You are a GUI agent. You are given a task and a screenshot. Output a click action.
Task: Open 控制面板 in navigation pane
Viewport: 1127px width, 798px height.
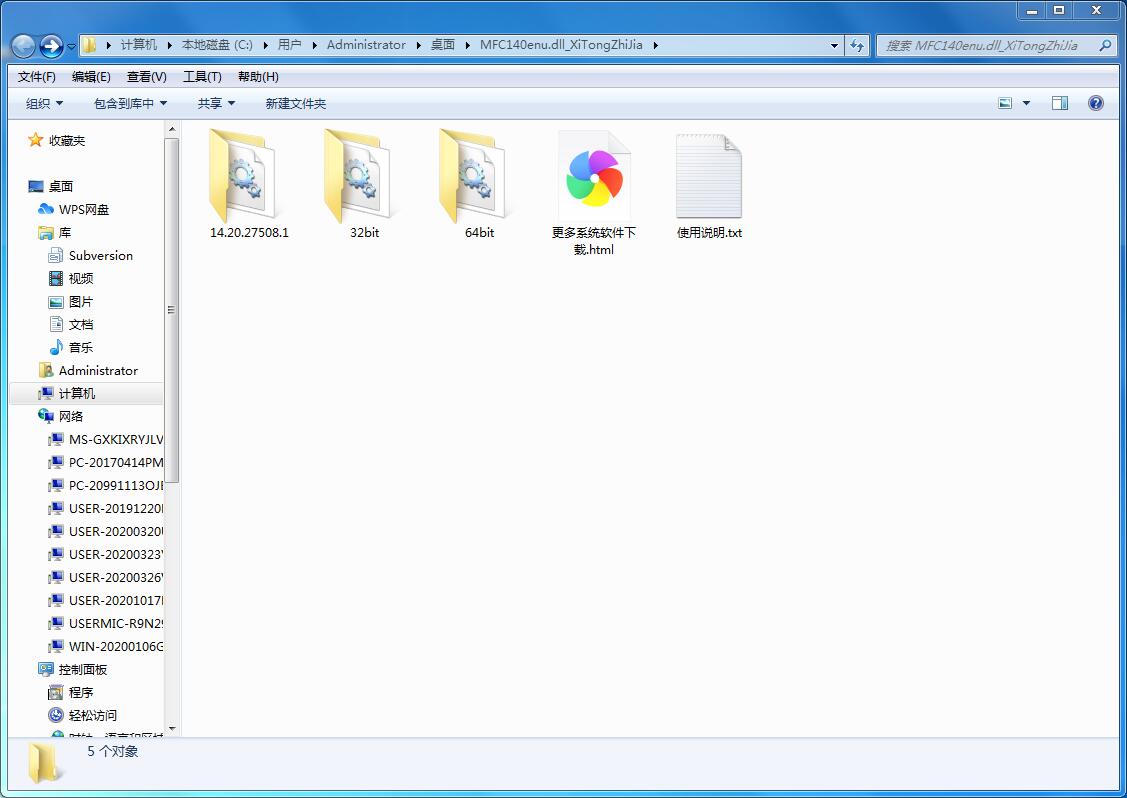(83, 669)
